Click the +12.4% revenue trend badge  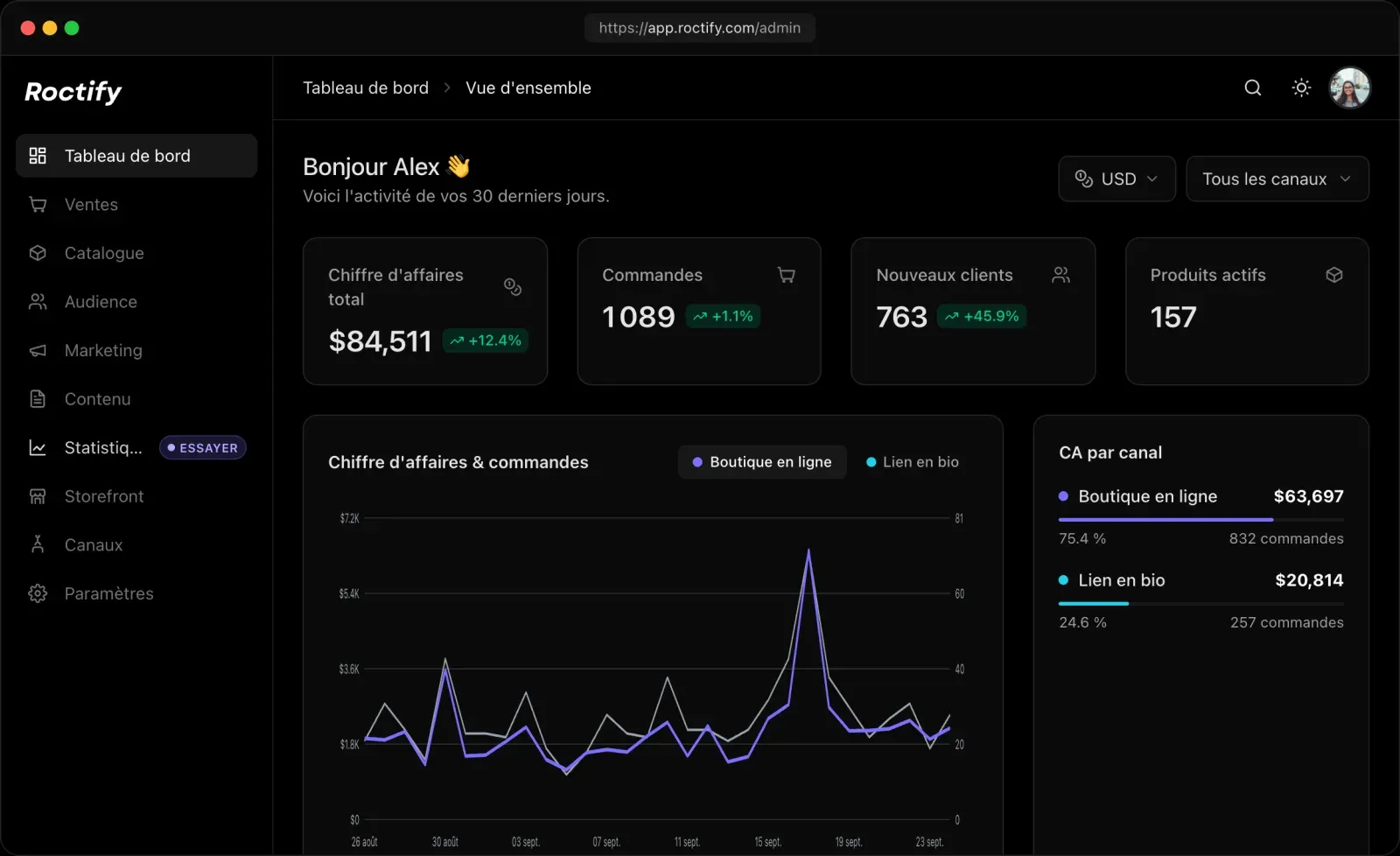pyautogui.click(x=486, y=340)
